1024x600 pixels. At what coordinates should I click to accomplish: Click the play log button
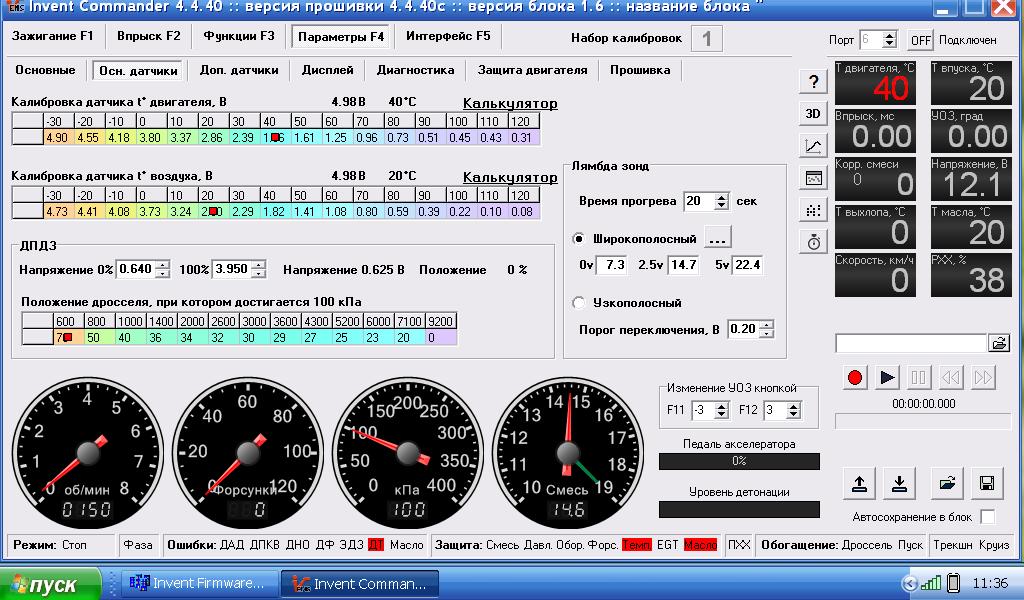pos(887,377)
